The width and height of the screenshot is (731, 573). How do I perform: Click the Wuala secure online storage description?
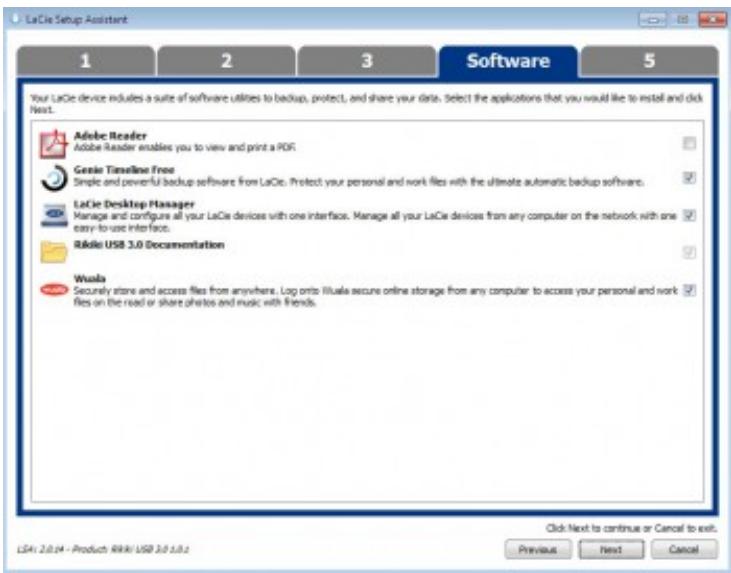point(376,297)
